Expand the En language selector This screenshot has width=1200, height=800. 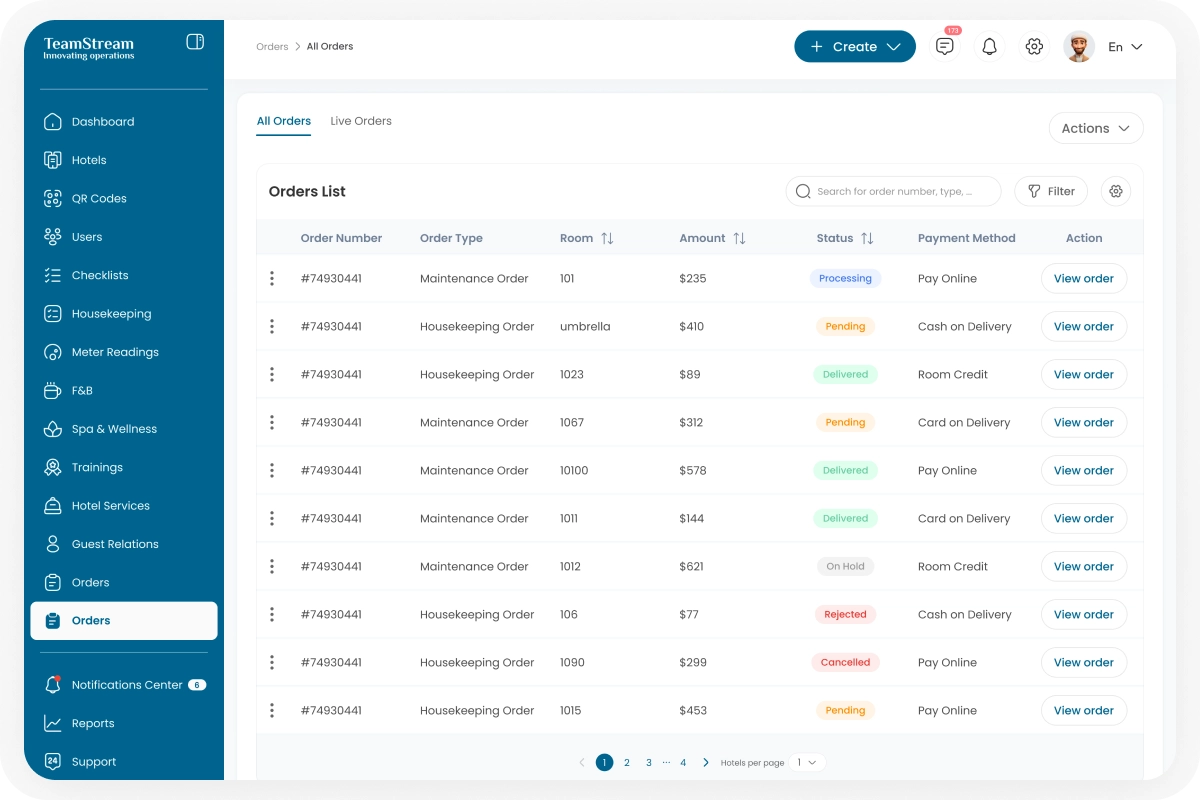pos(1125,47)
